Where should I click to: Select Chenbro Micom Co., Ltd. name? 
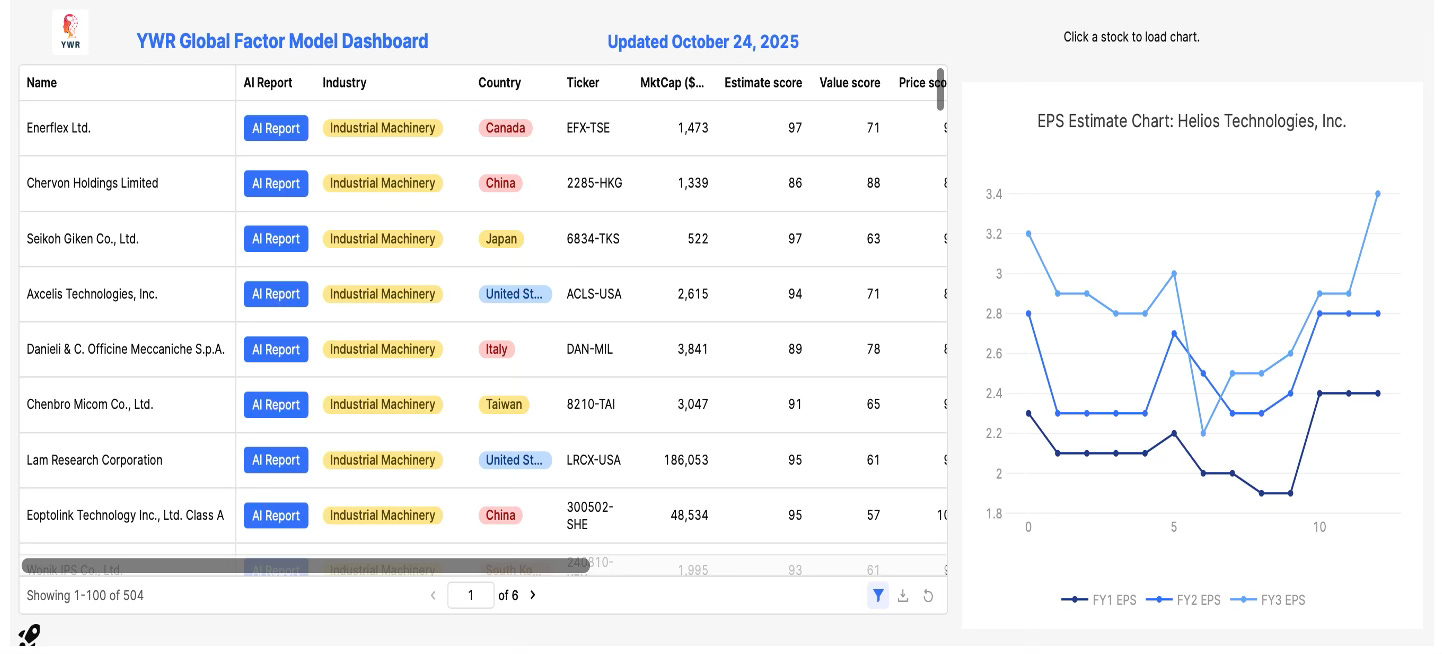90,405
